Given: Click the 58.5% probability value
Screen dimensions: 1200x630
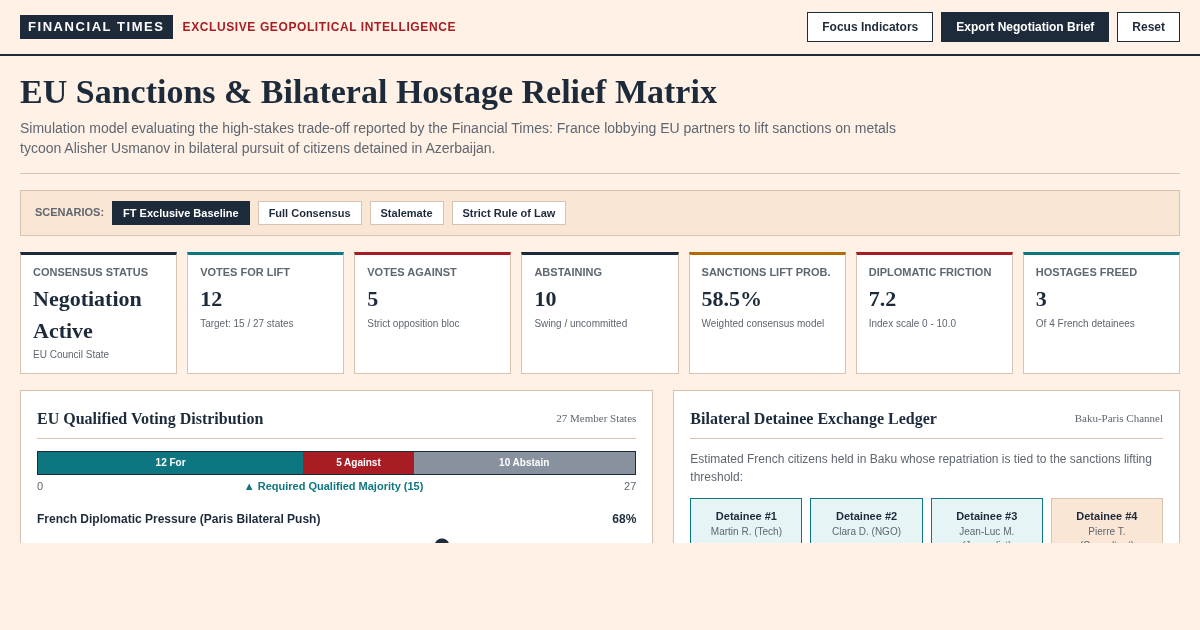Looking at the screenshot, I should tap(731, 299).
